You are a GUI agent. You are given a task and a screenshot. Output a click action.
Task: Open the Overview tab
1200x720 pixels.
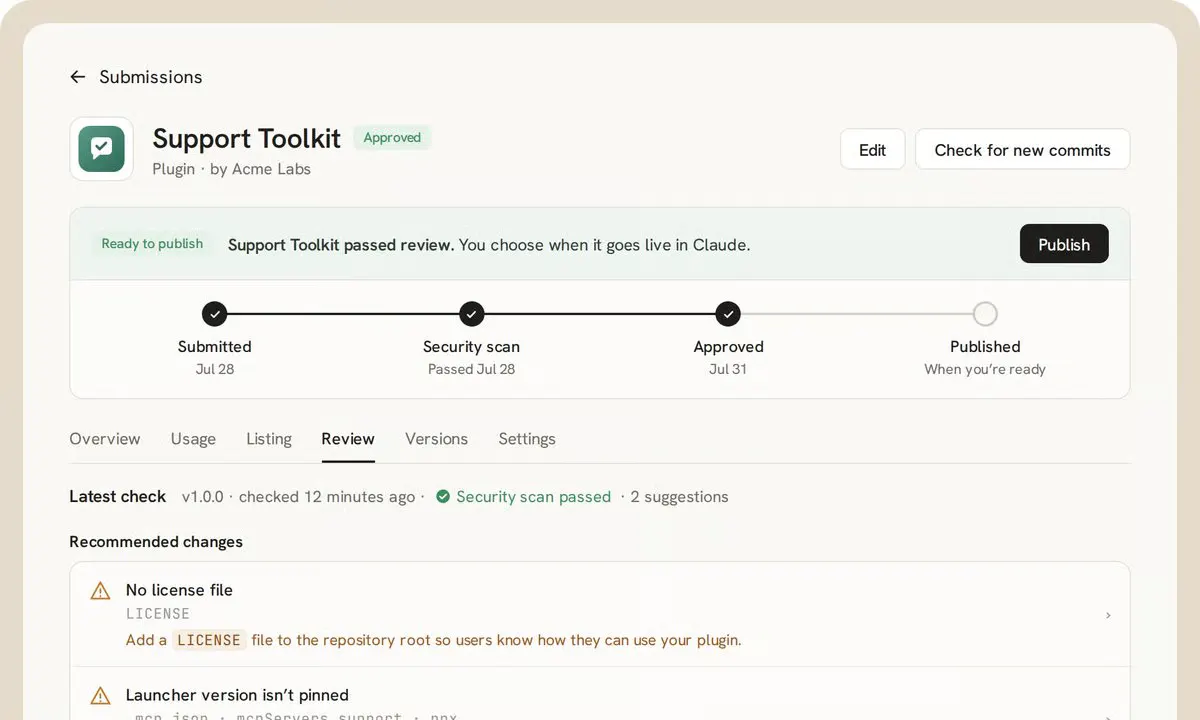coord(105,439)
